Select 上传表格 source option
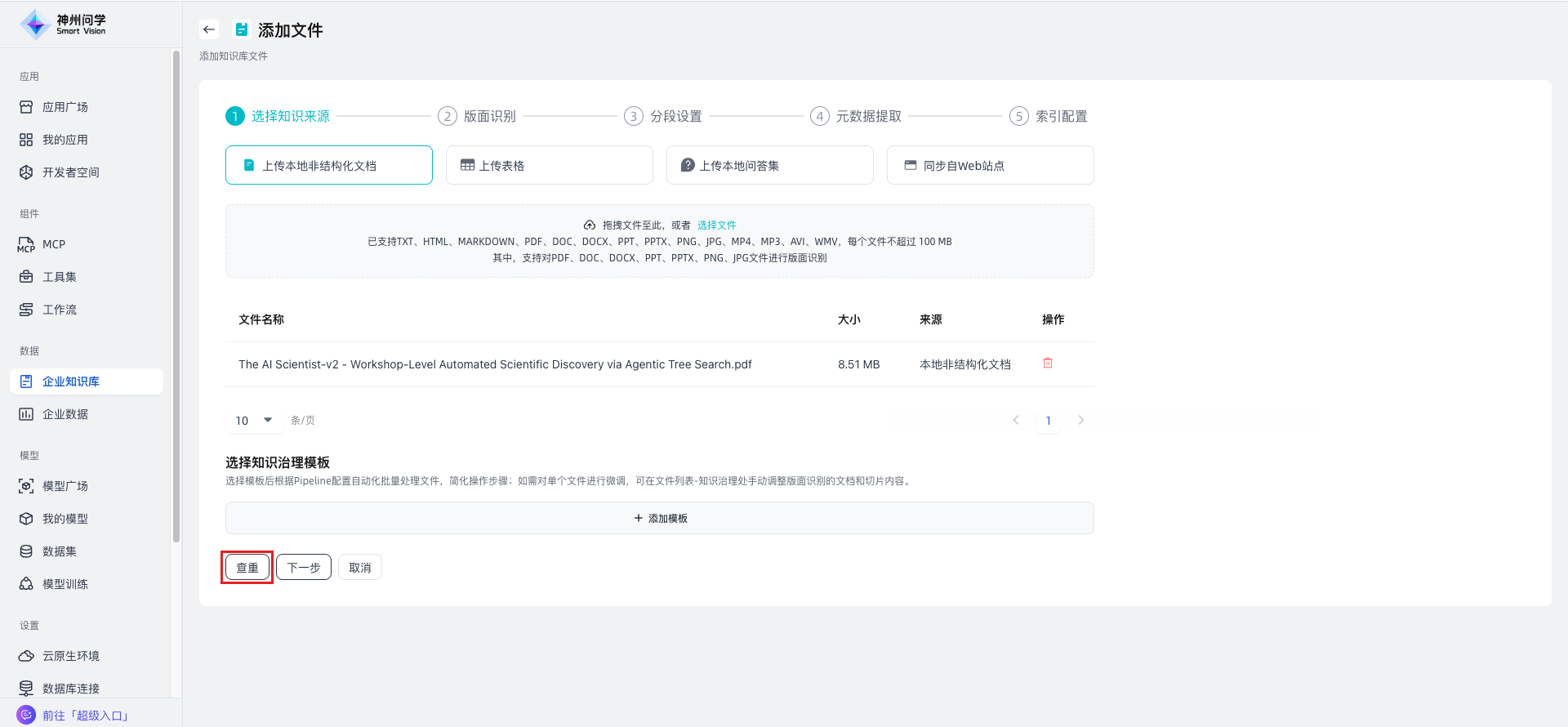Image resolution: width=1568 pixels, height=727 pixels. click(549, 165)
